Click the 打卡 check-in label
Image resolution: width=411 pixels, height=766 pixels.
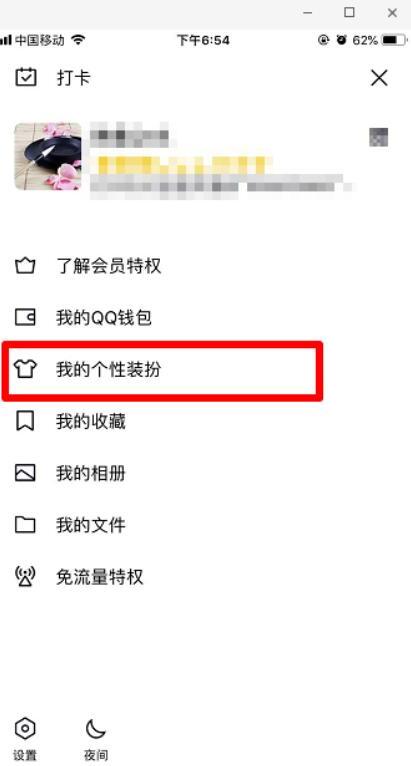[74, 78]
